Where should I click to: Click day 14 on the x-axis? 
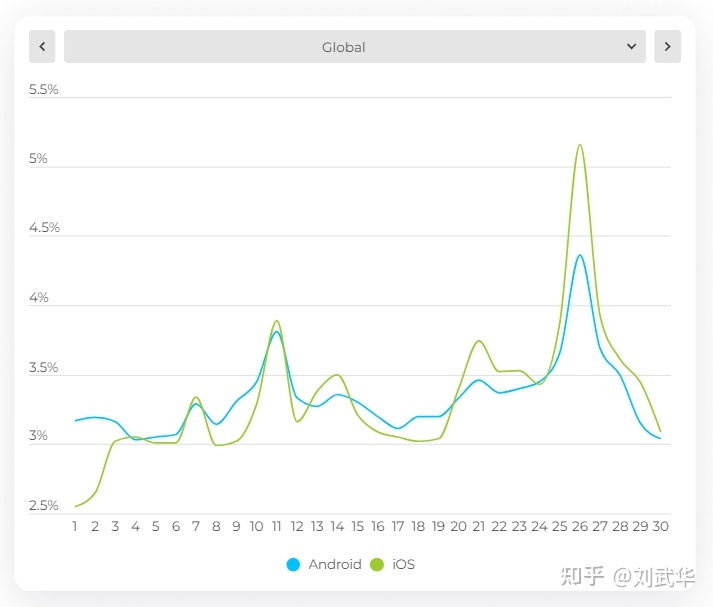(337, 526)
